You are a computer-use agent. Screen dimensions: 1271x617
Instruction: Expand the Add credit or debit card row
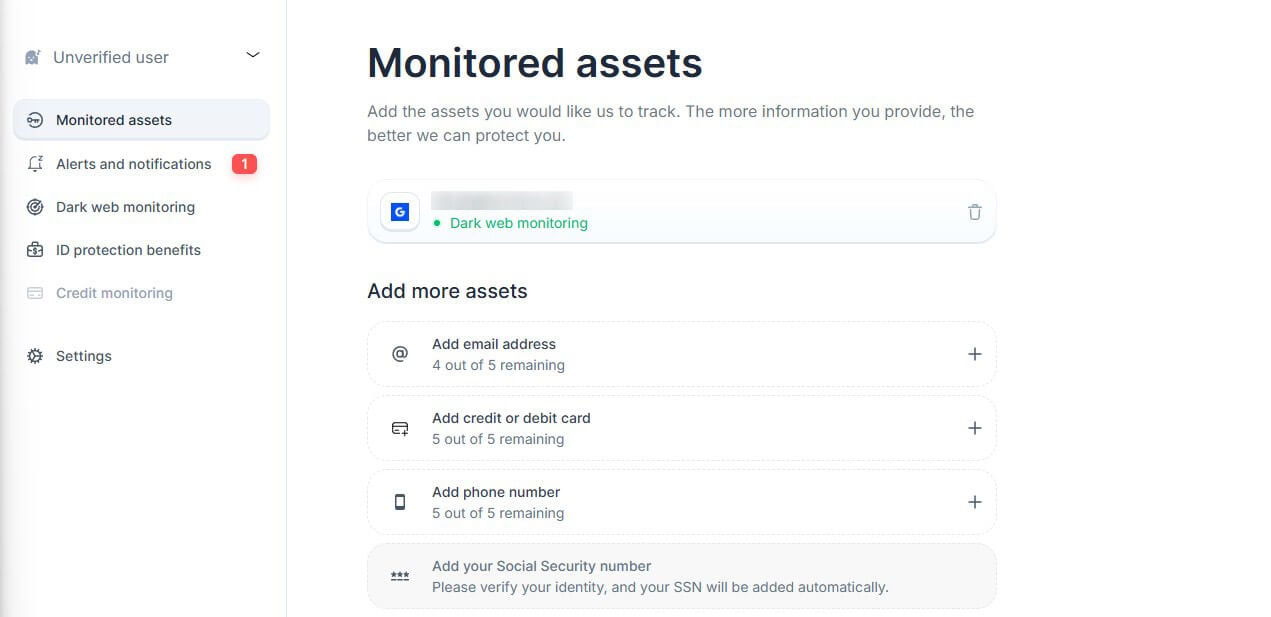[974, 427]
